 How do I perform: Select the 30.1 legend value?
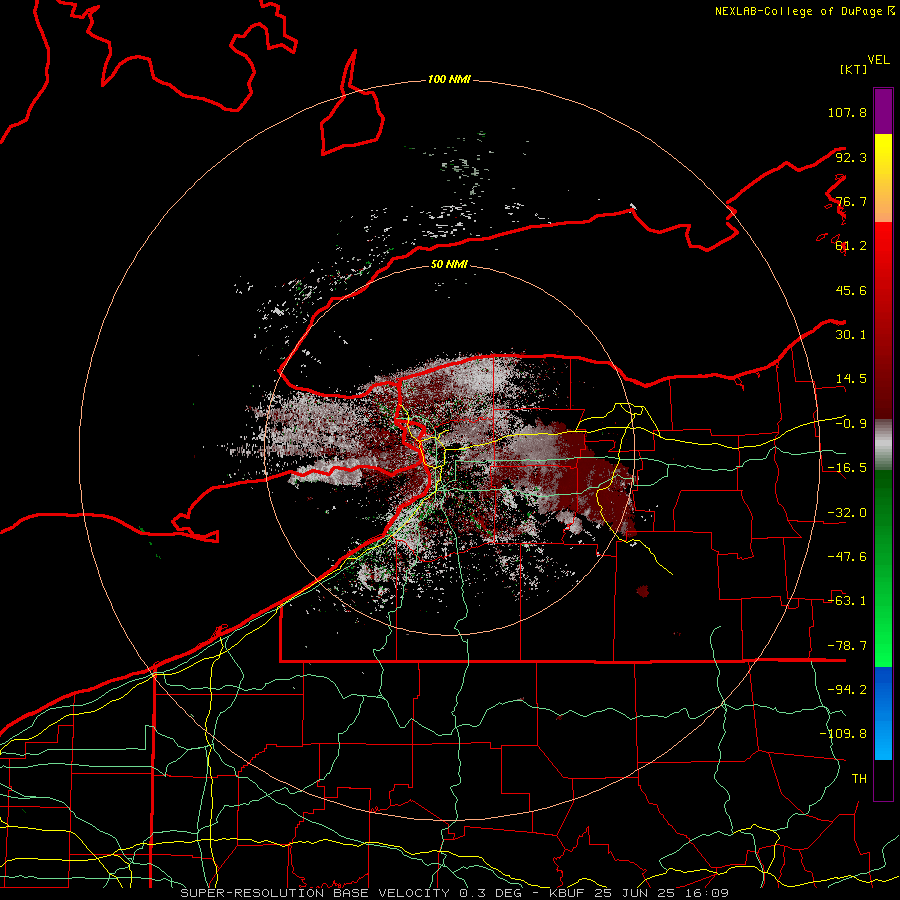click(x=851, y=335)
